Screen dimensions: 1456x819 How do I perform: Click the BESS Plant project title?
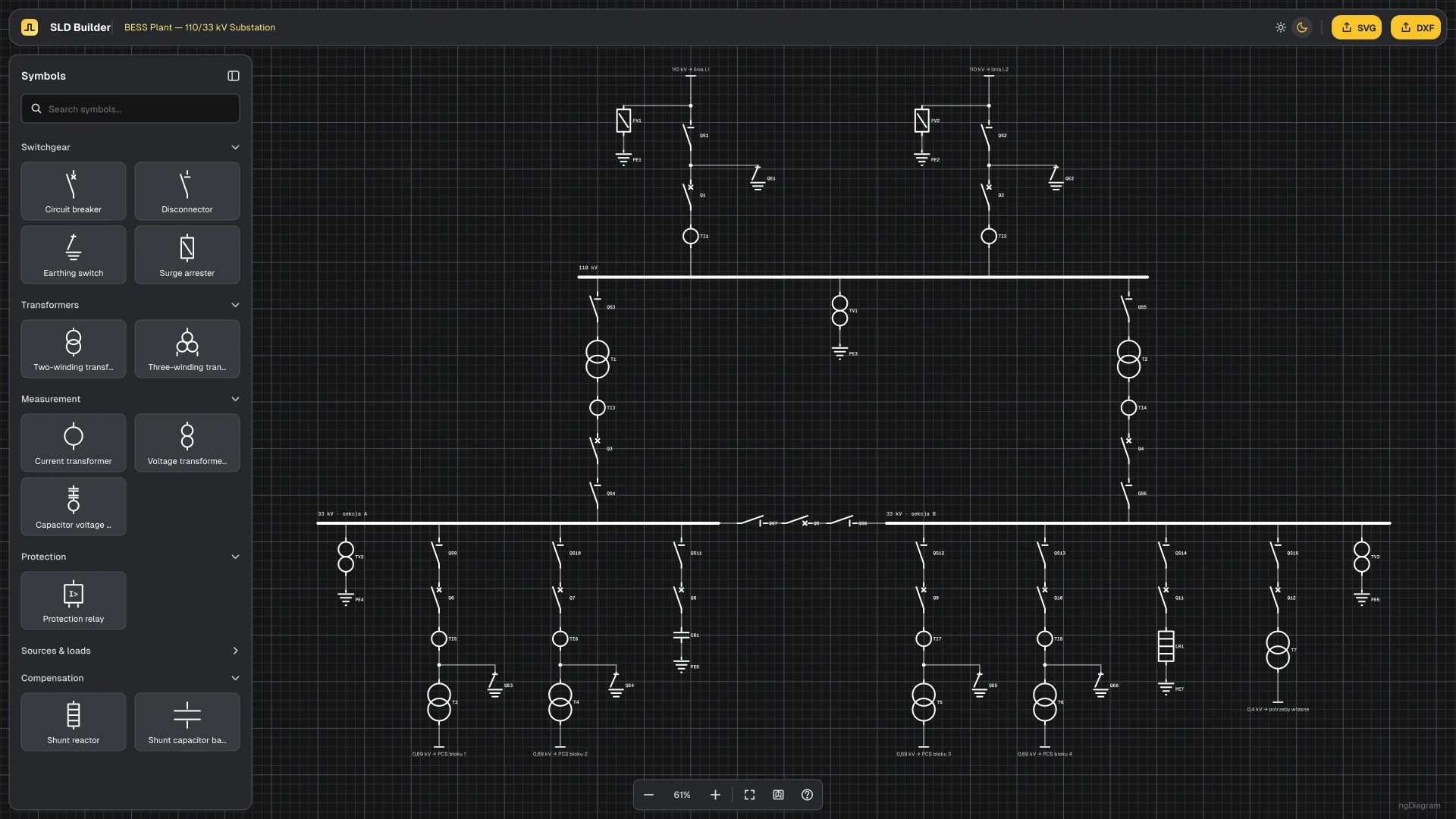coord(199,27)
